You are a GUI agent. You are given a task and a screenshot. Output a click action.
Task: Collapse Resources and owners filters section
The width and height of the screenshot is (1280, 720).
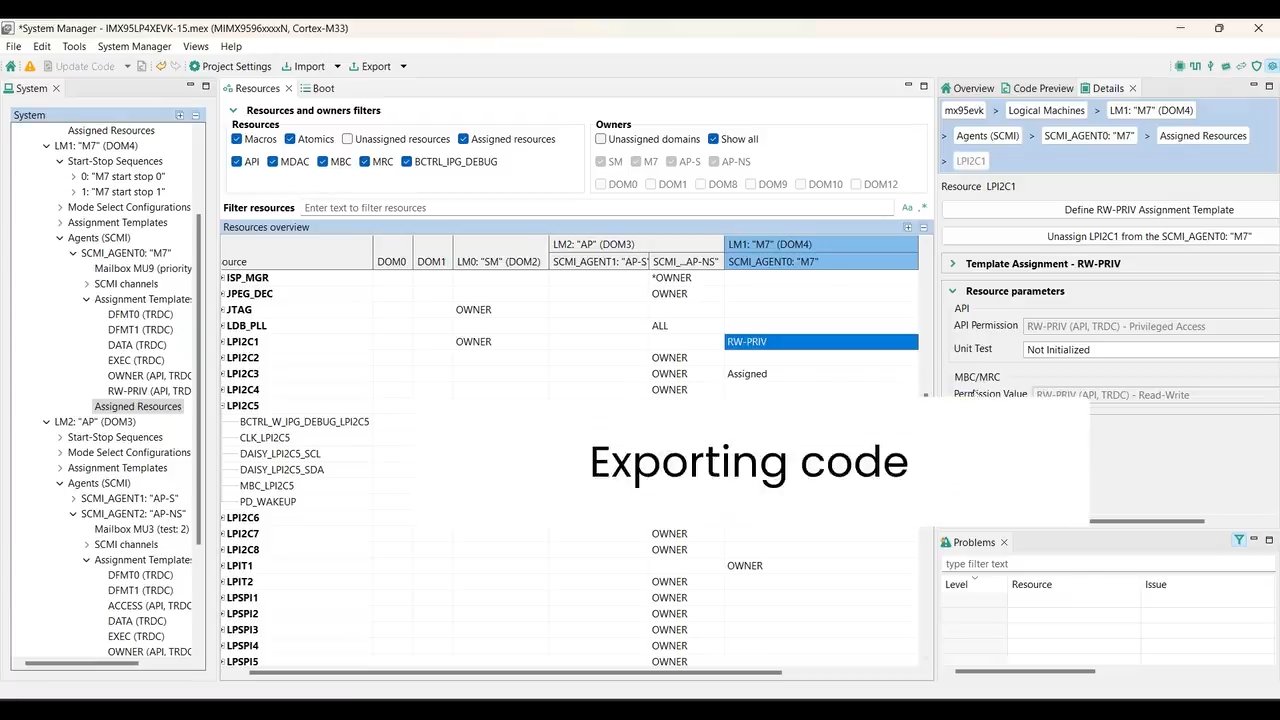234,111
